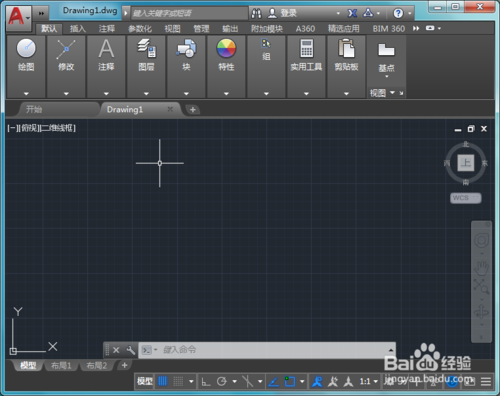Click the 登录 (Sign in) button
500x396 pixels.
point(283,13)
